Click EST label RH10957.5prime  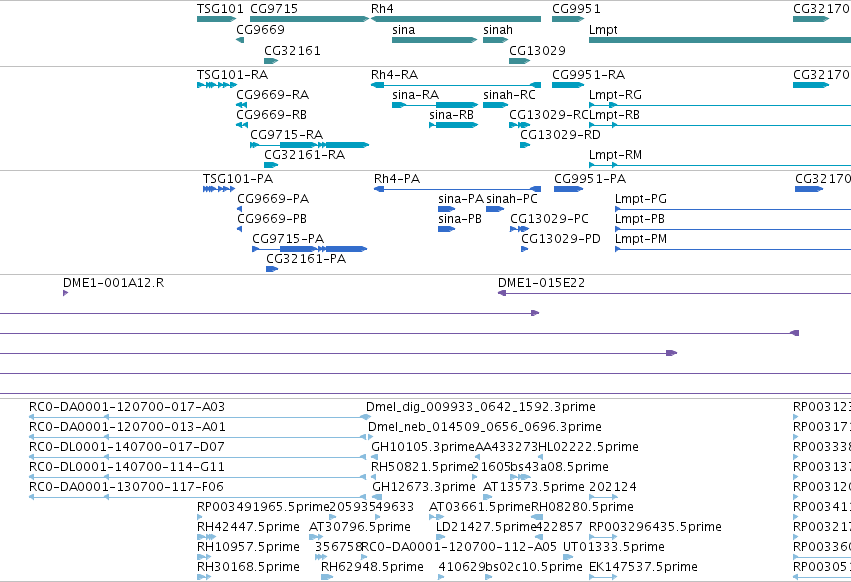(249, 547)
